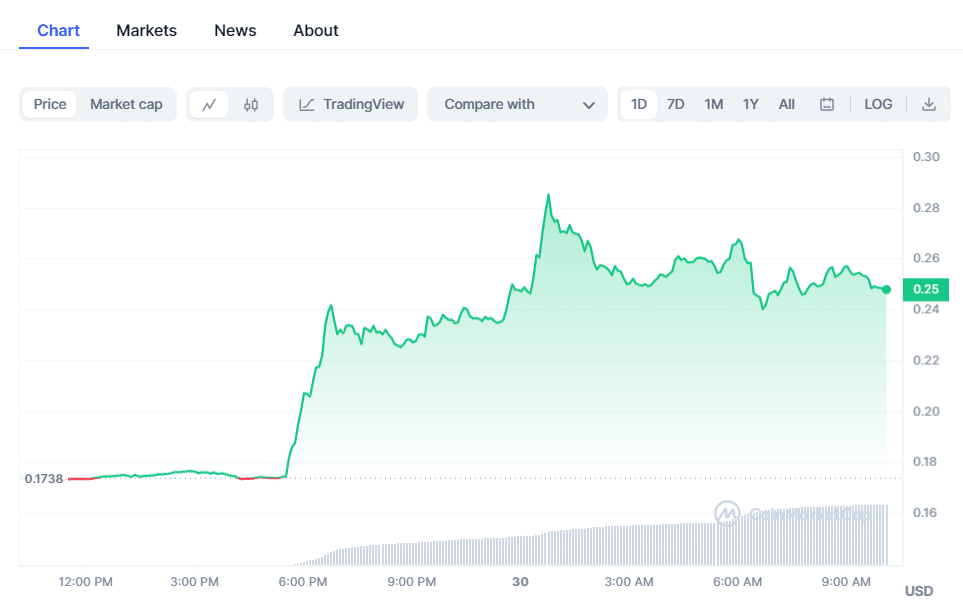Click the 3:00 AM axis label
963x611 pixels.
tap(629, 582)
